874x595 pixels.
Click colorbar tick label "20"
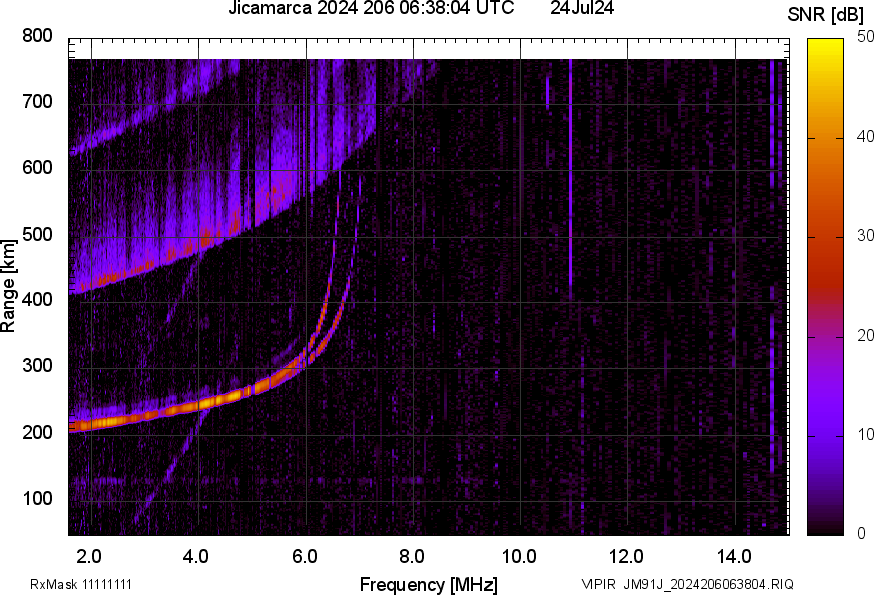click(866, 335)
